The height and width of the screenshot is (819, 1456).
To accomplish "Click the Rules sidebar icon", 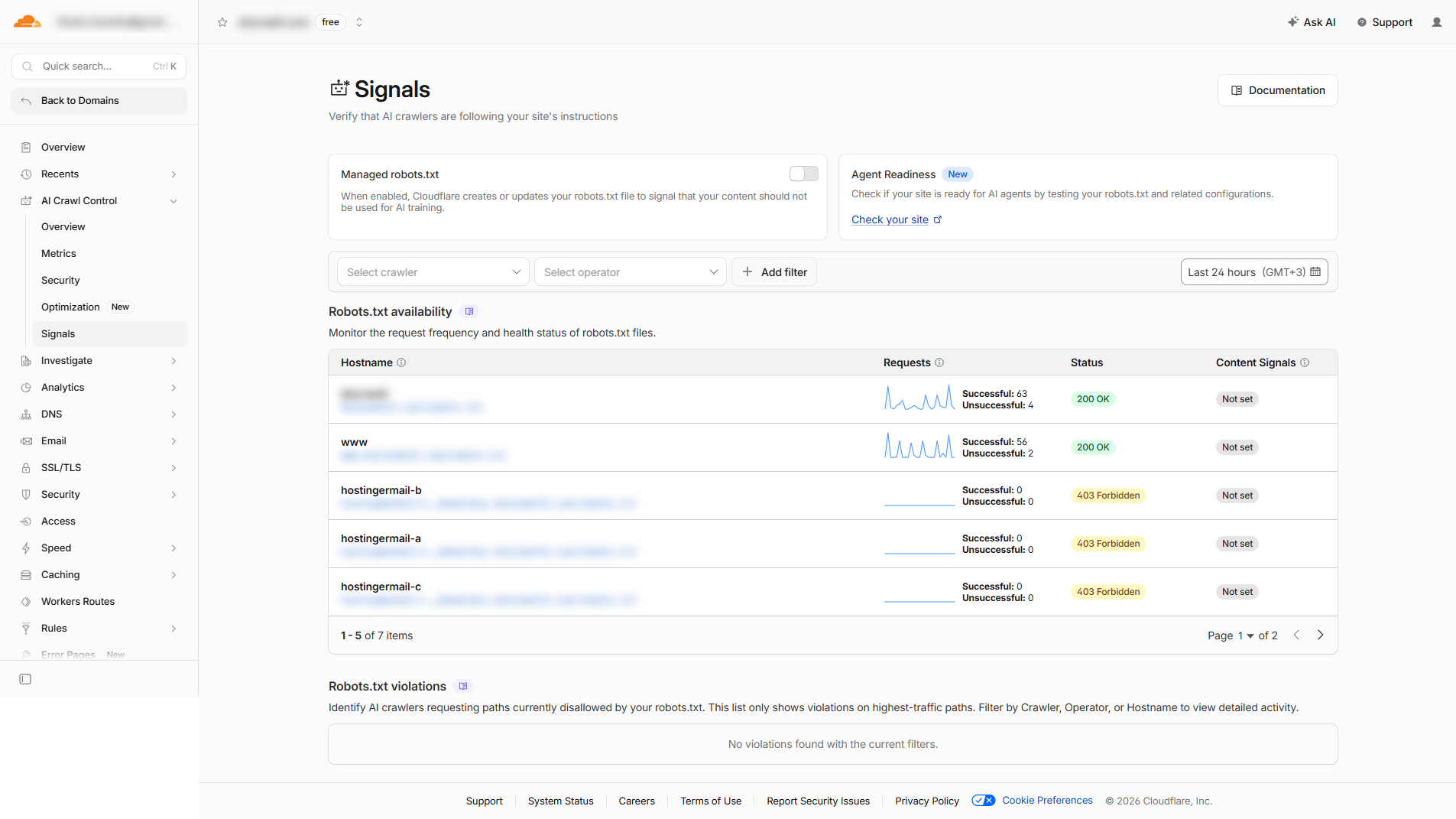I will point(26,629).
